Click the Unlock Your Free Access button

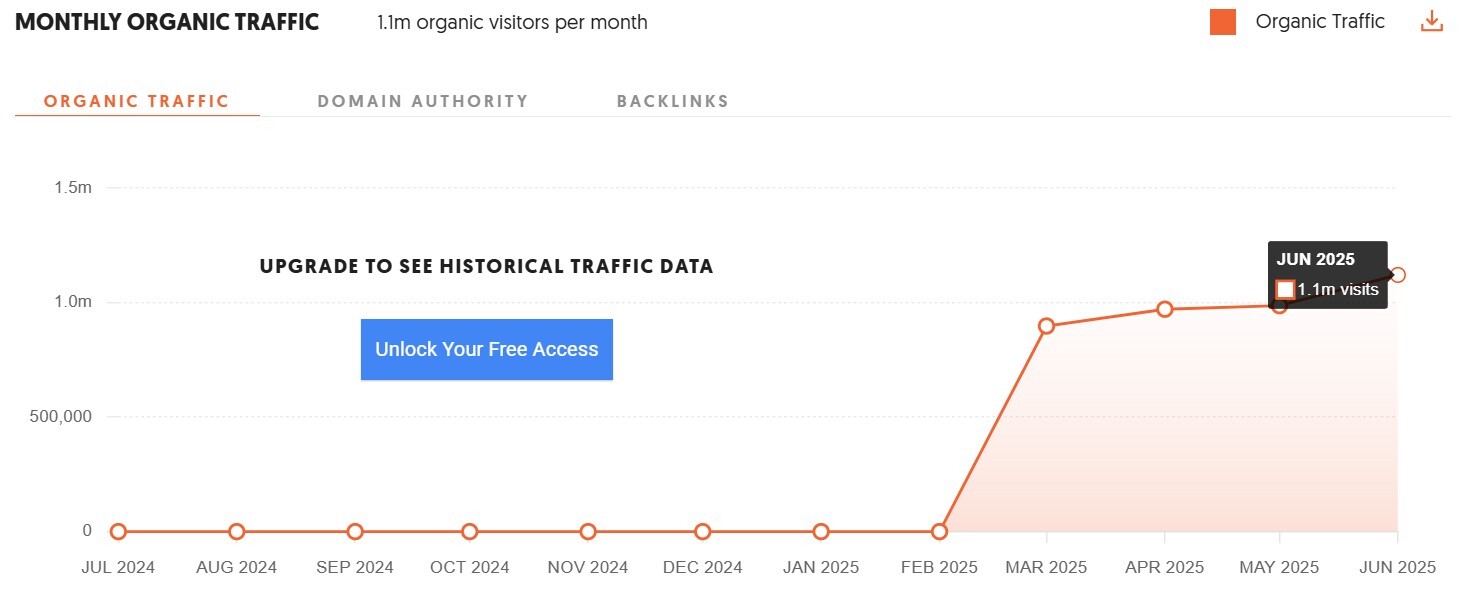click(x=487, y=349)
